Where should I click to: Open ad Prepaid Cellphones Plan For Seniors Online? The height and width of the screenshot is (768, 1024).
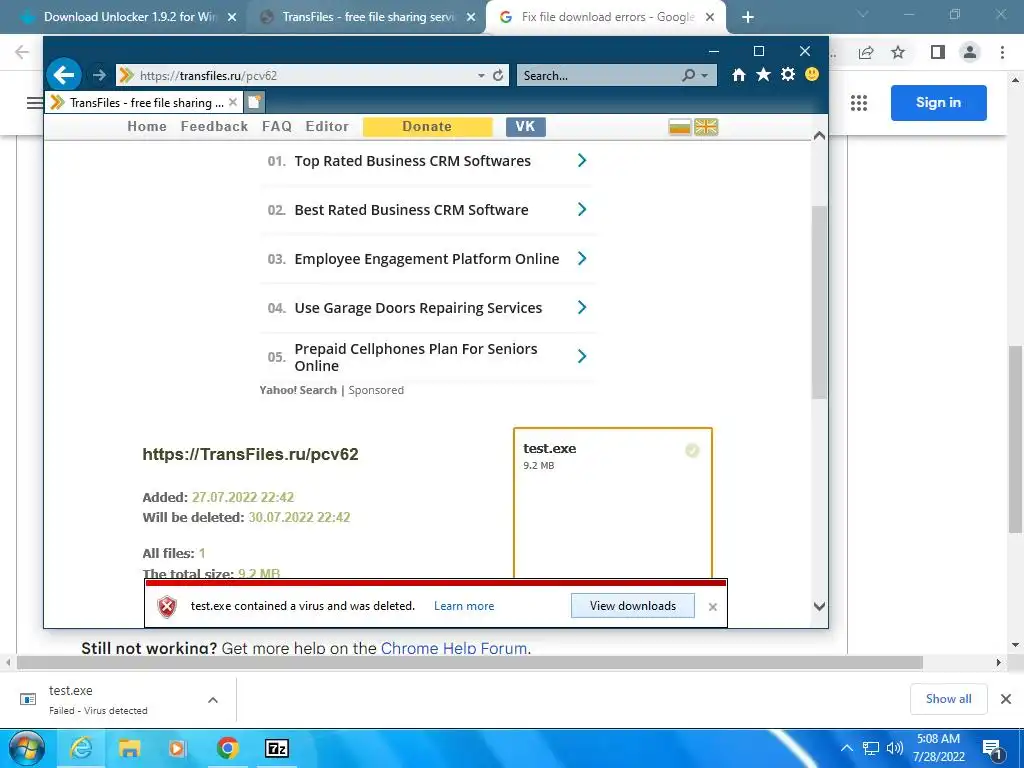click(416, 357)
